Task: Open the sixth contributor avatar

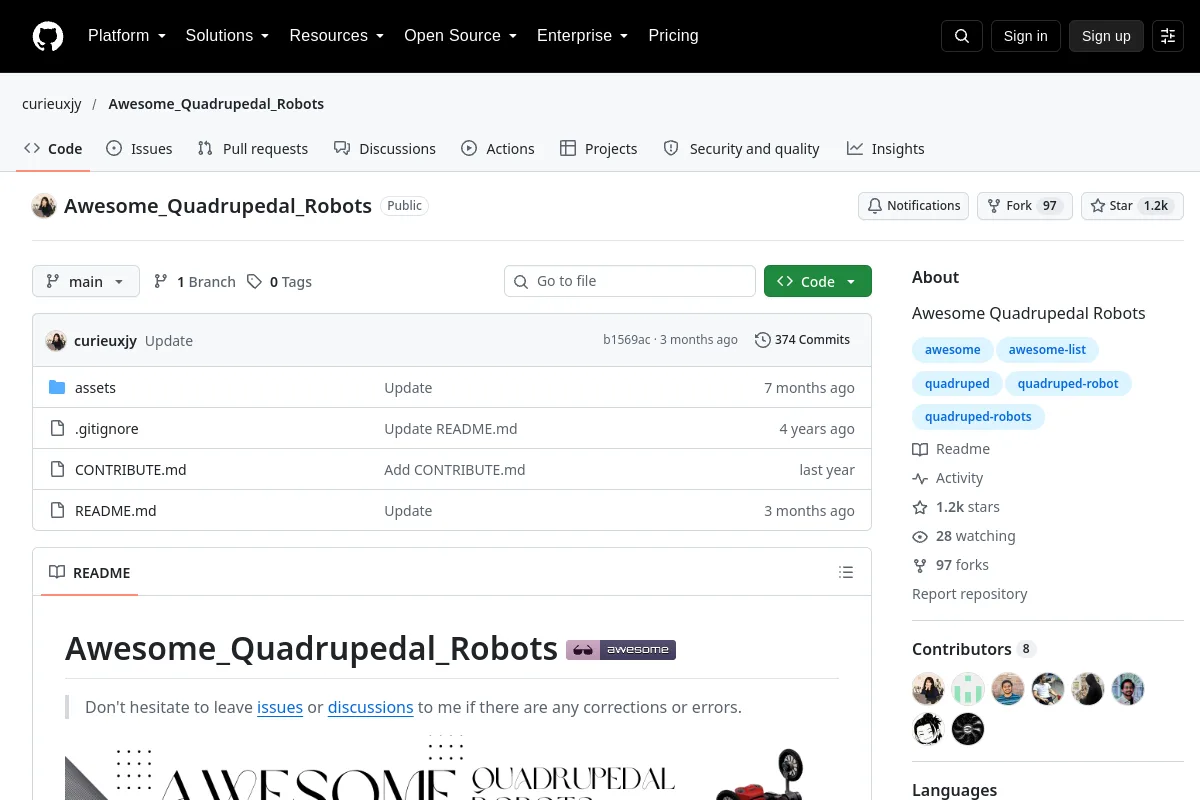Action: pos(1128,689)
